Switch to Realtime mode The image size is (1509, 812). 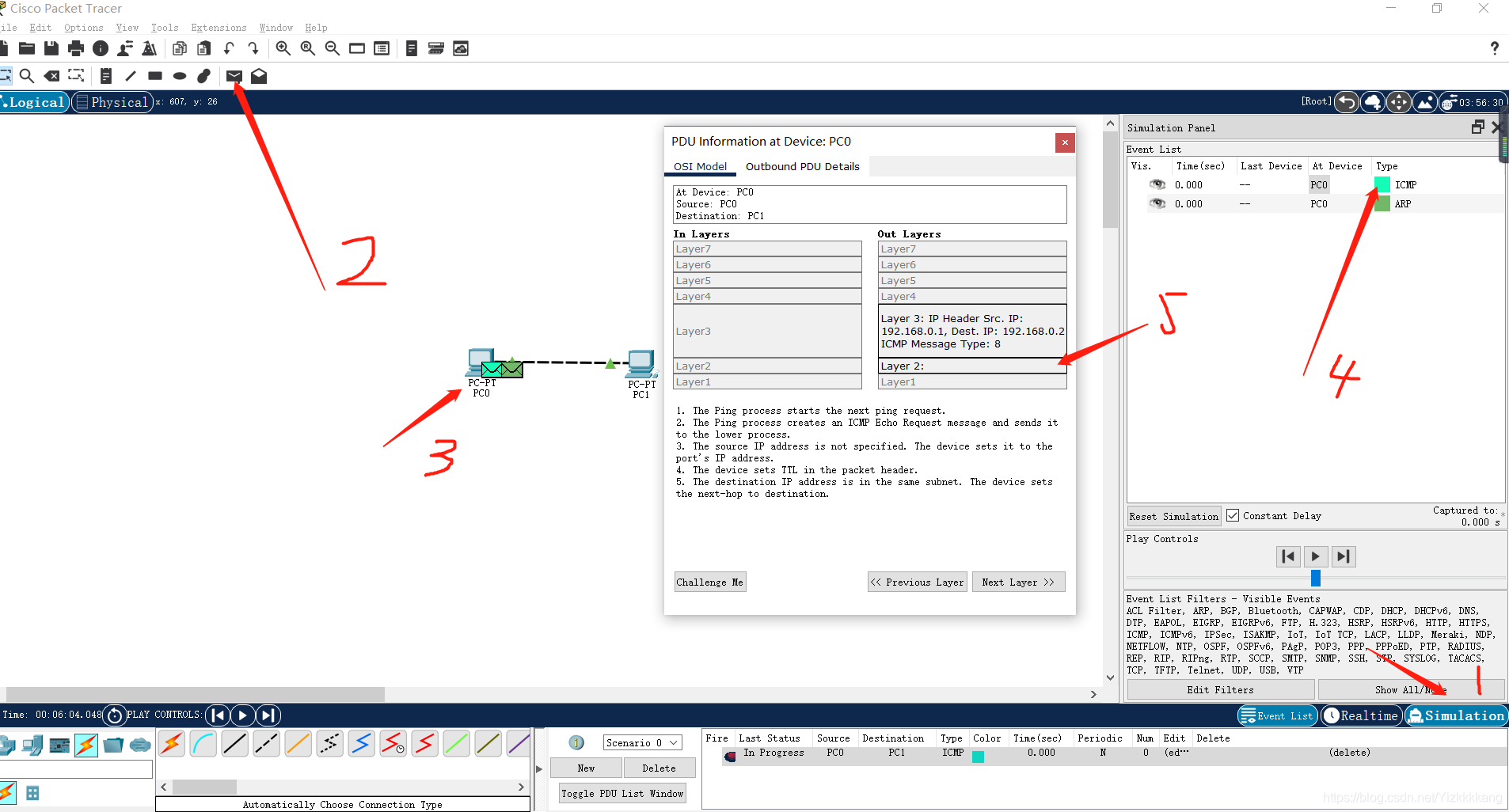tap(1362, 715)
